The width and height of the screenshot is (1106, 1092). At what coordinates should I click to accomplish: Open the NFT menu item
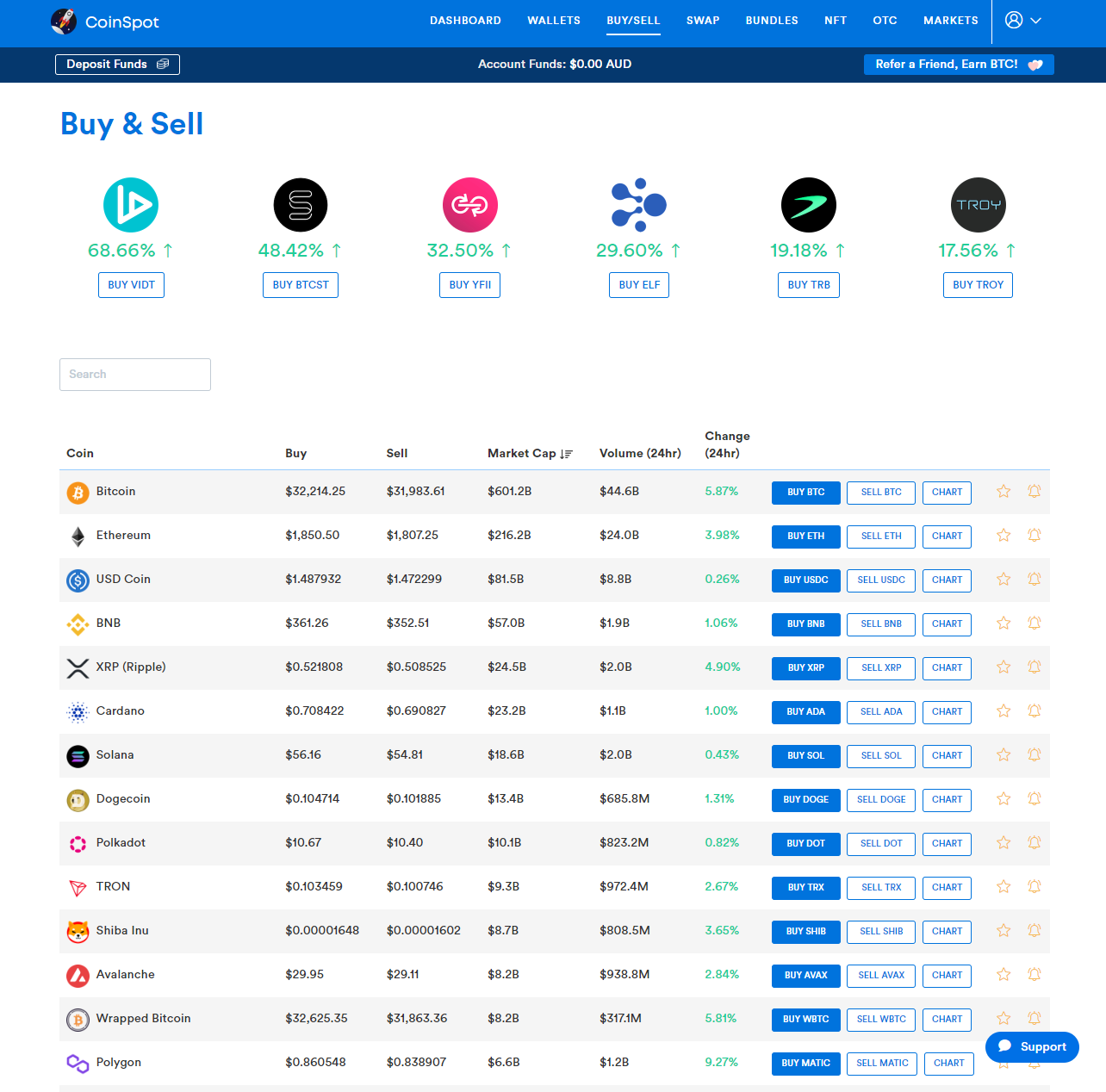pyautogui.click(x=836, y=21)
